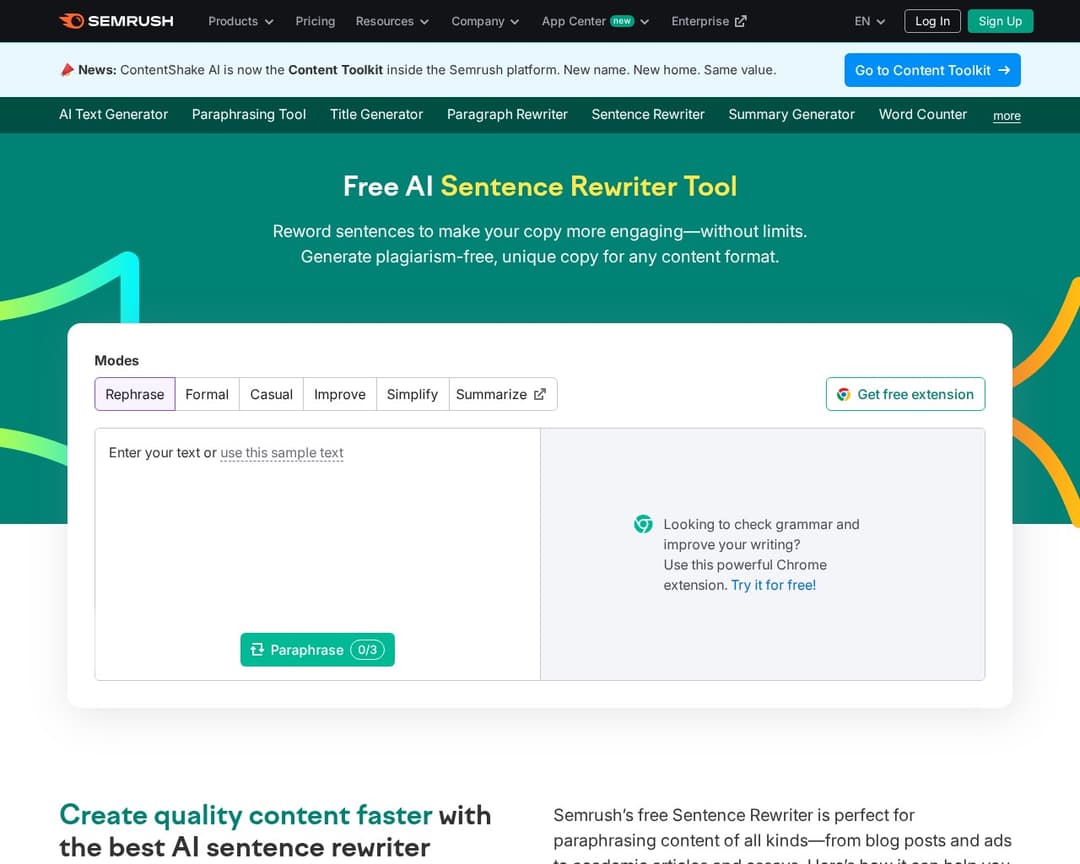
Task: Click the Chrome icon on Get free extension
Action: (843, 394)
